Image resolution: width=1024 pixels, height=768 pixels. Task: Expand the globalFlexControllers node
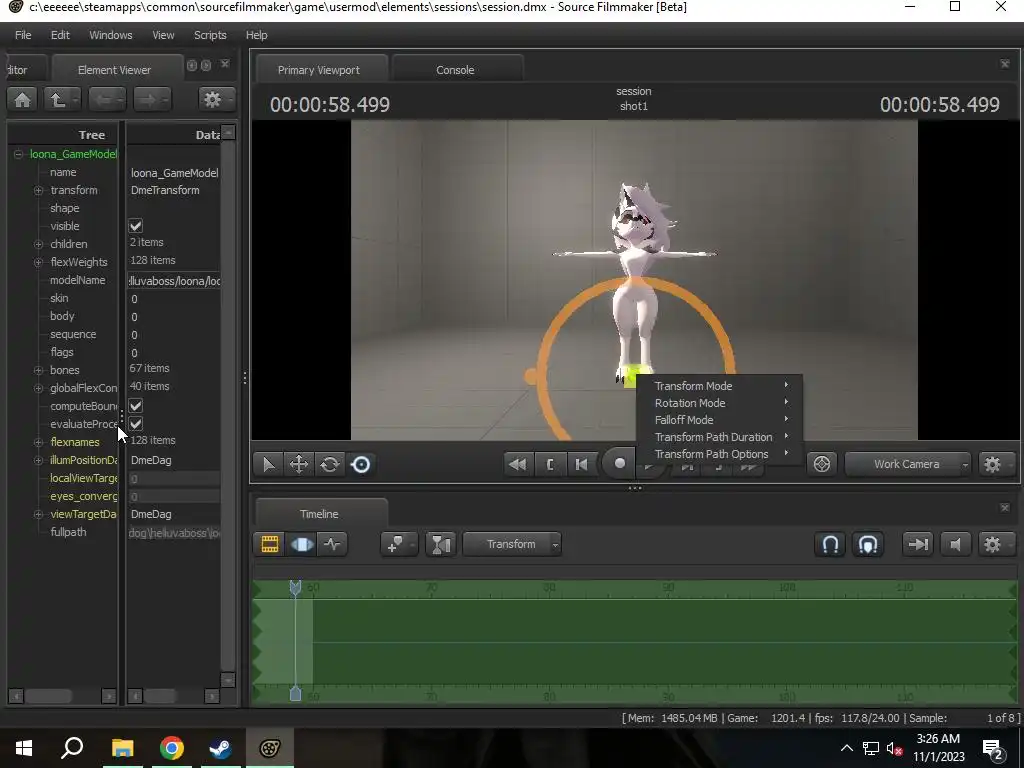[39, 388]
